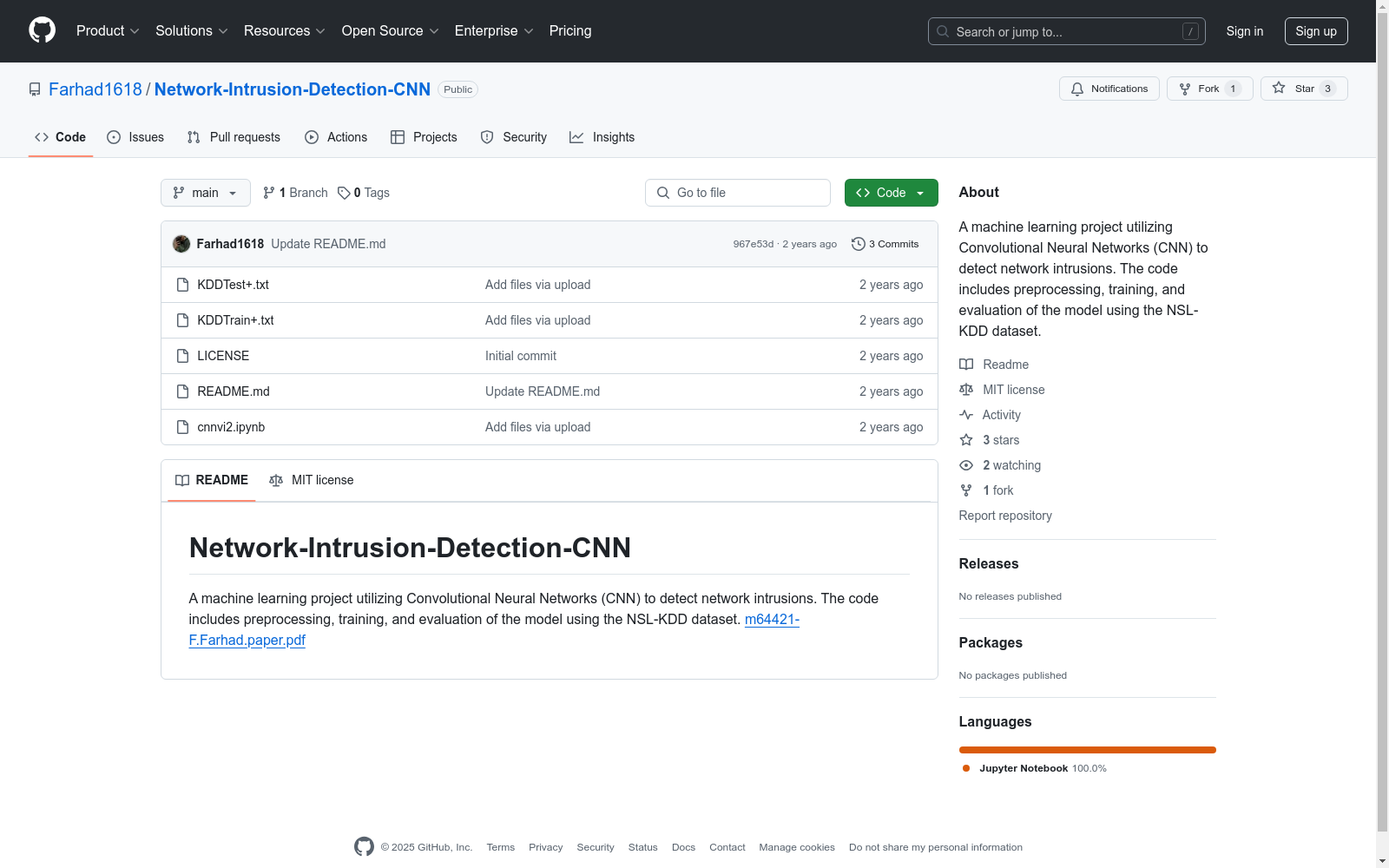Image resolution: width=1389 pixels, height=868 pixels.
Task: Click the orange dot beside Jupyter Notebook
Action: click(966, 768)
